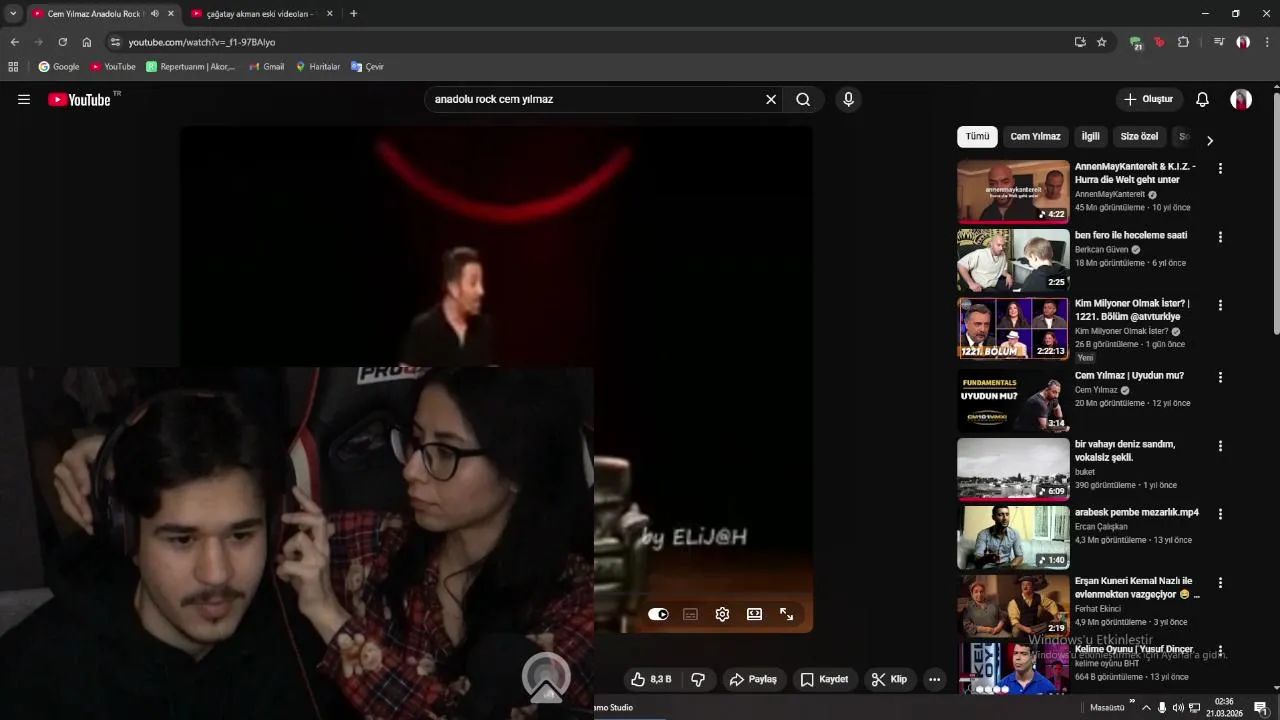Show more filter chips with right arrow

click(x=1209, y=140)
